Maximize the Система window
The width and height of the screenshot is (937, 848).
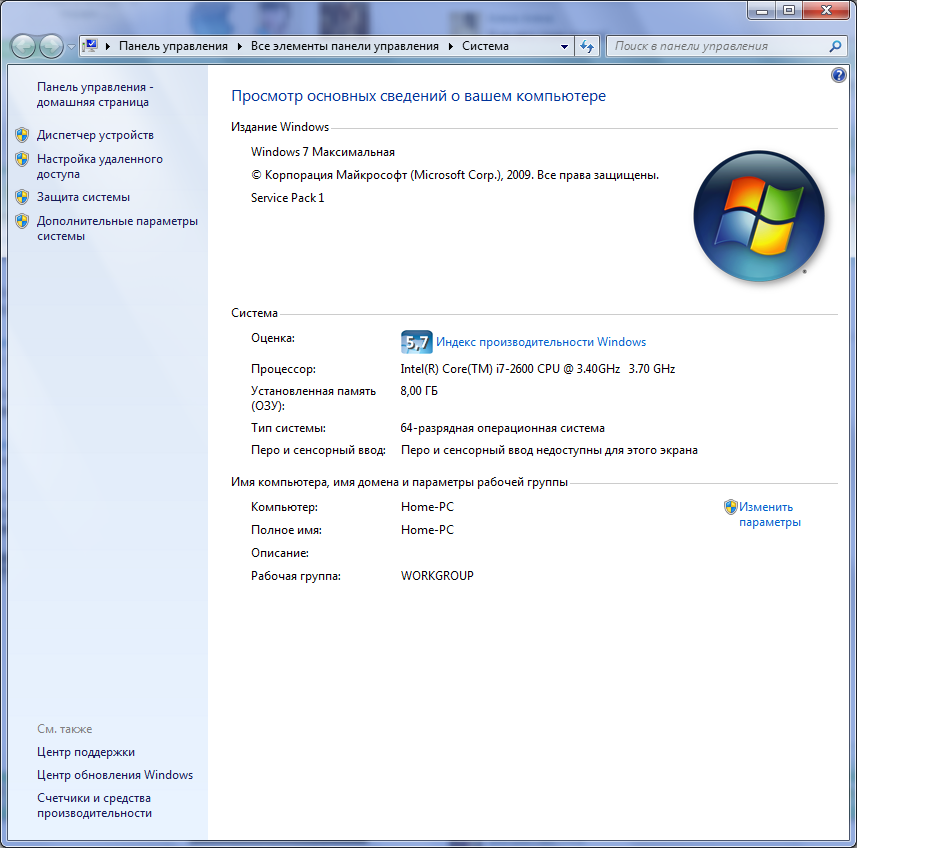click(789, 11)
